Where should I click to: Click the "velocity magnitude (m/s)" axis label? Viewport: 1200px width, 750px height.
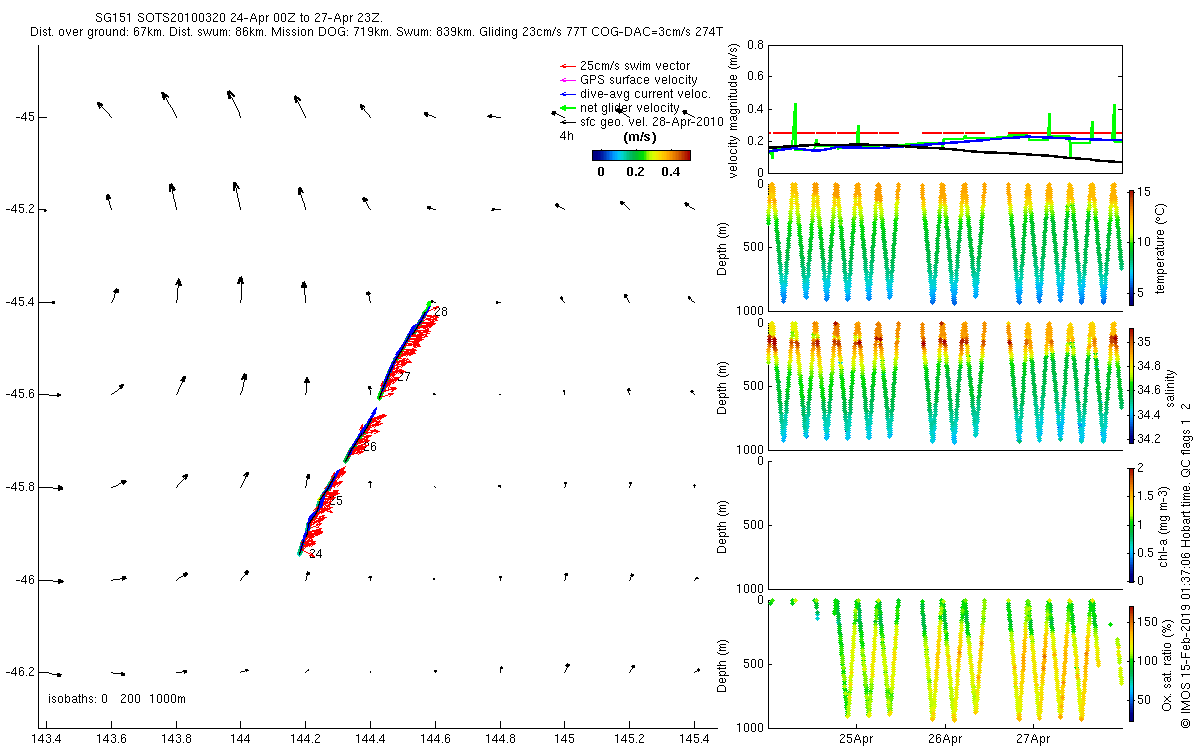pos(734,110)
